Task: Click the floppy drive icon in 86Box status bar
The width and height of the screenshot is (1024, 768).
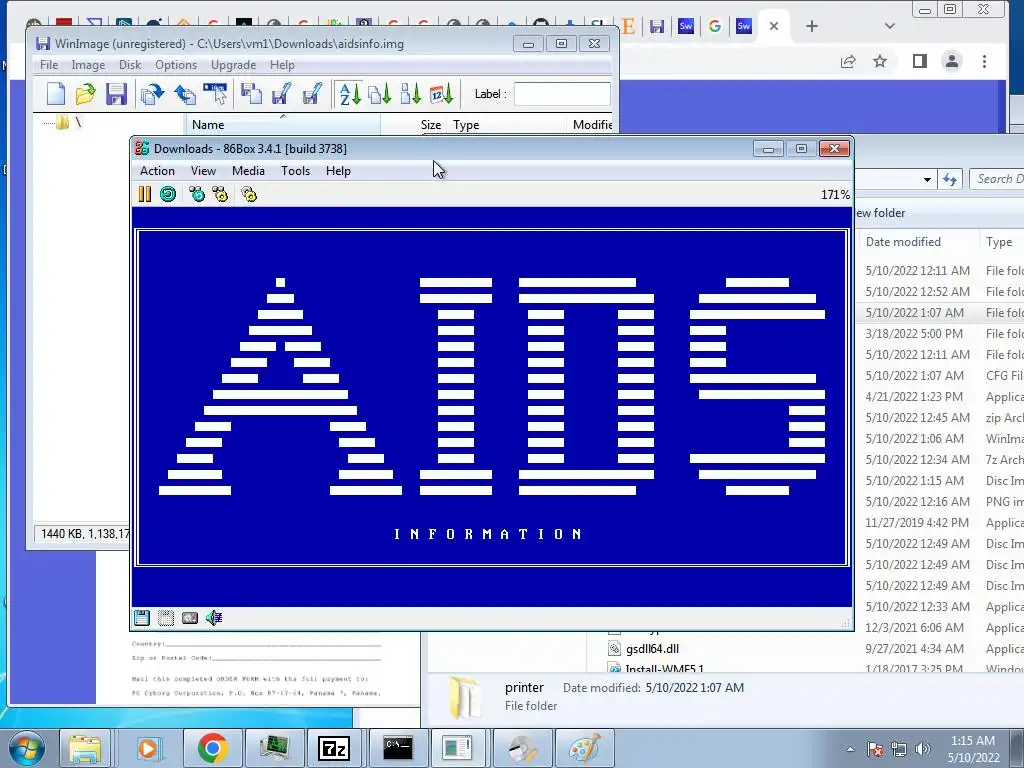Action: 142,618
